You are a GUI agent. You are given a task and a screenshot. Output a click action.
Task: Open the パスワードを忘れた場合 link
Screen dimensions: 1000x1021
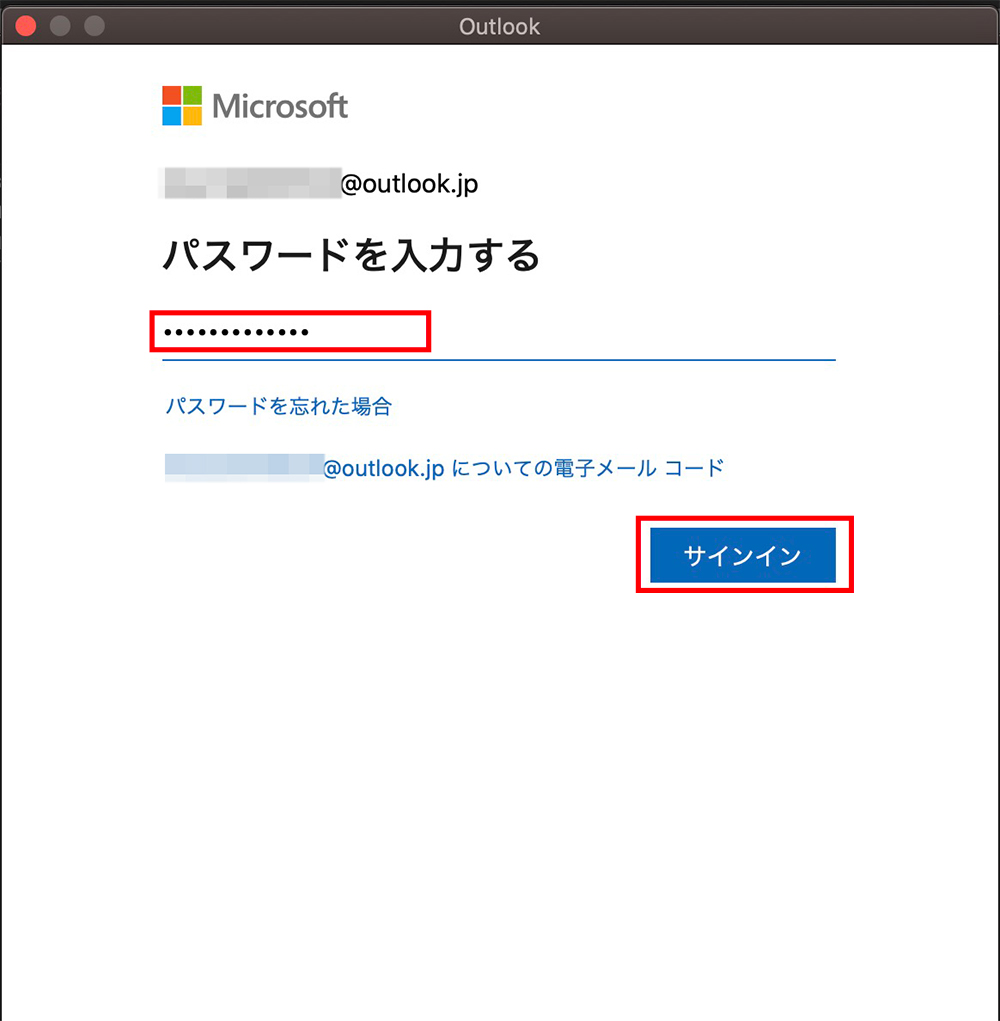point(279,406)
